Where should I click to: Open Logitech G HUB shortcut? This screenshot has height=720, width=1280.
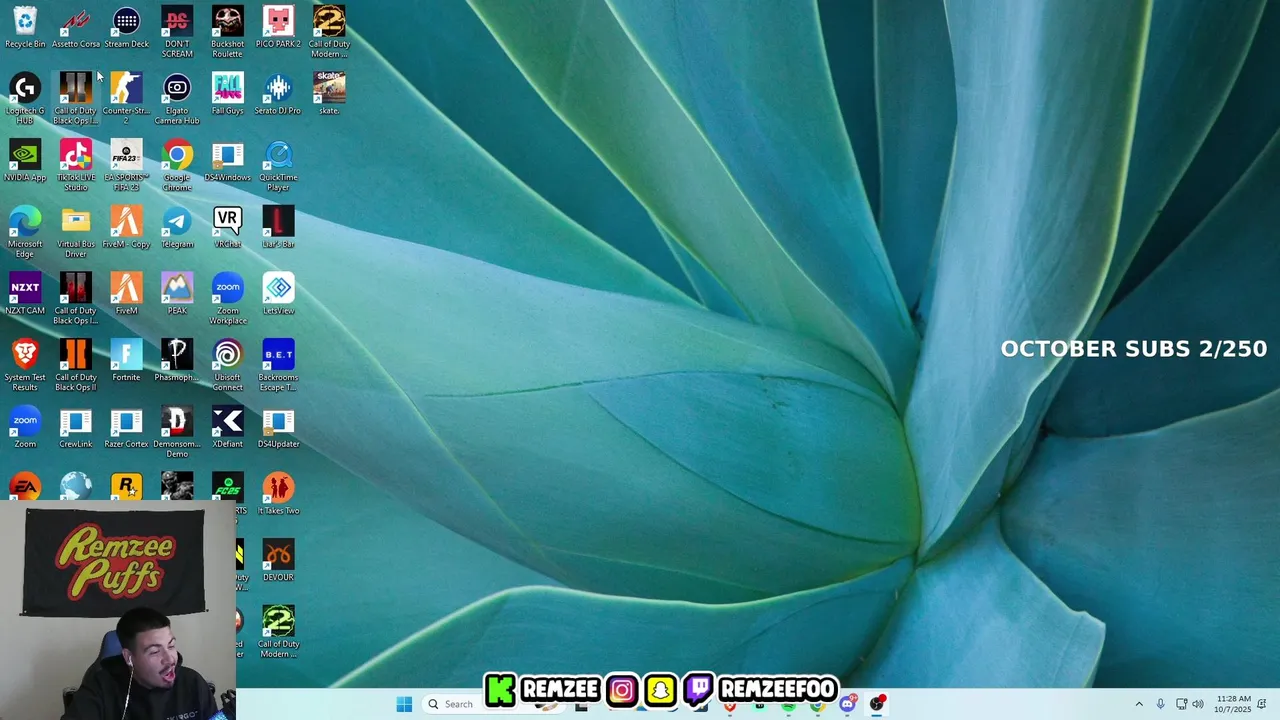pos(25,99)
